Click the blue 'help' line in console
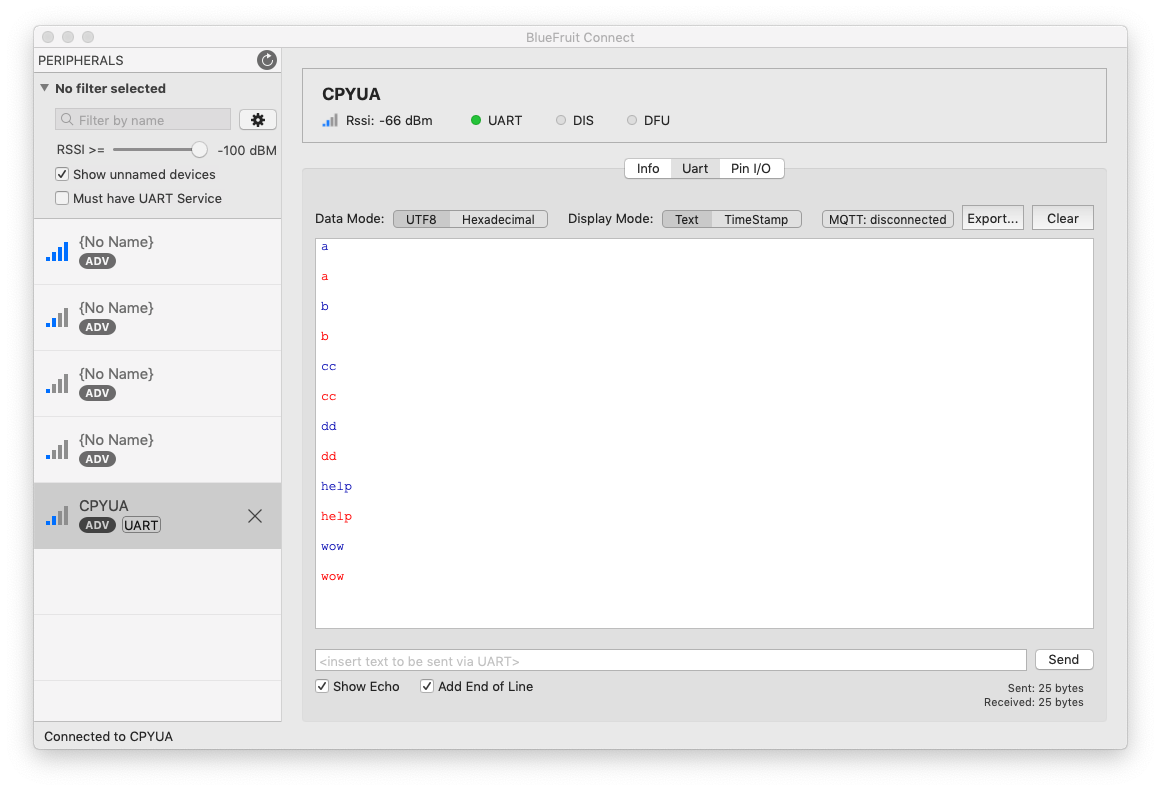Image resolution: width=1161 pixels, height=791 pixels. (x=336, y=487)
